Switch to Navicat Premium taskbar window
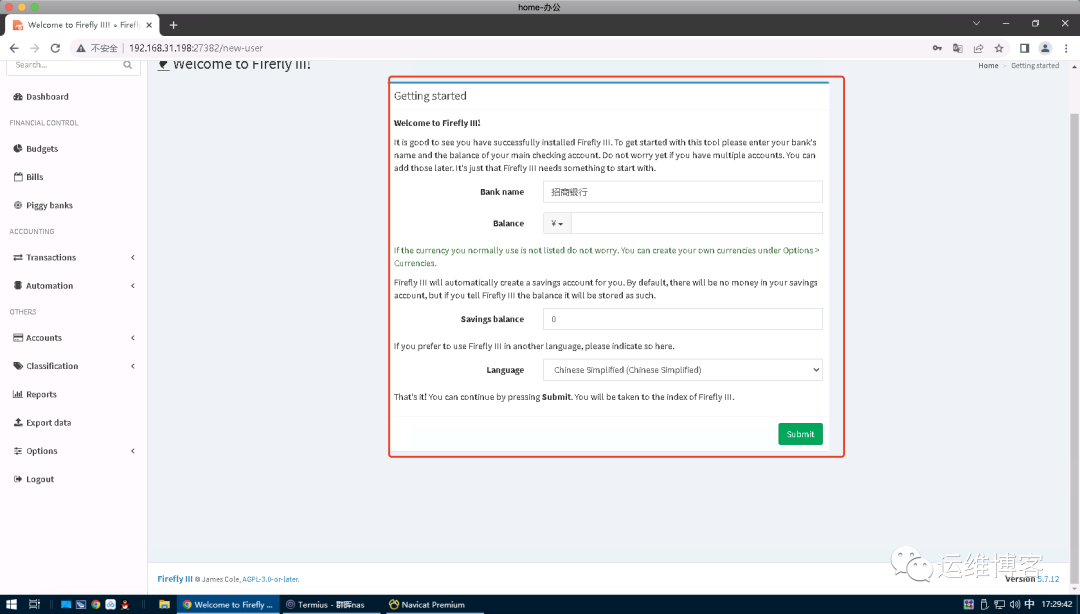The height and width of the screenshot is (614, 1080). pyautogui.click(x=433, y=604)
